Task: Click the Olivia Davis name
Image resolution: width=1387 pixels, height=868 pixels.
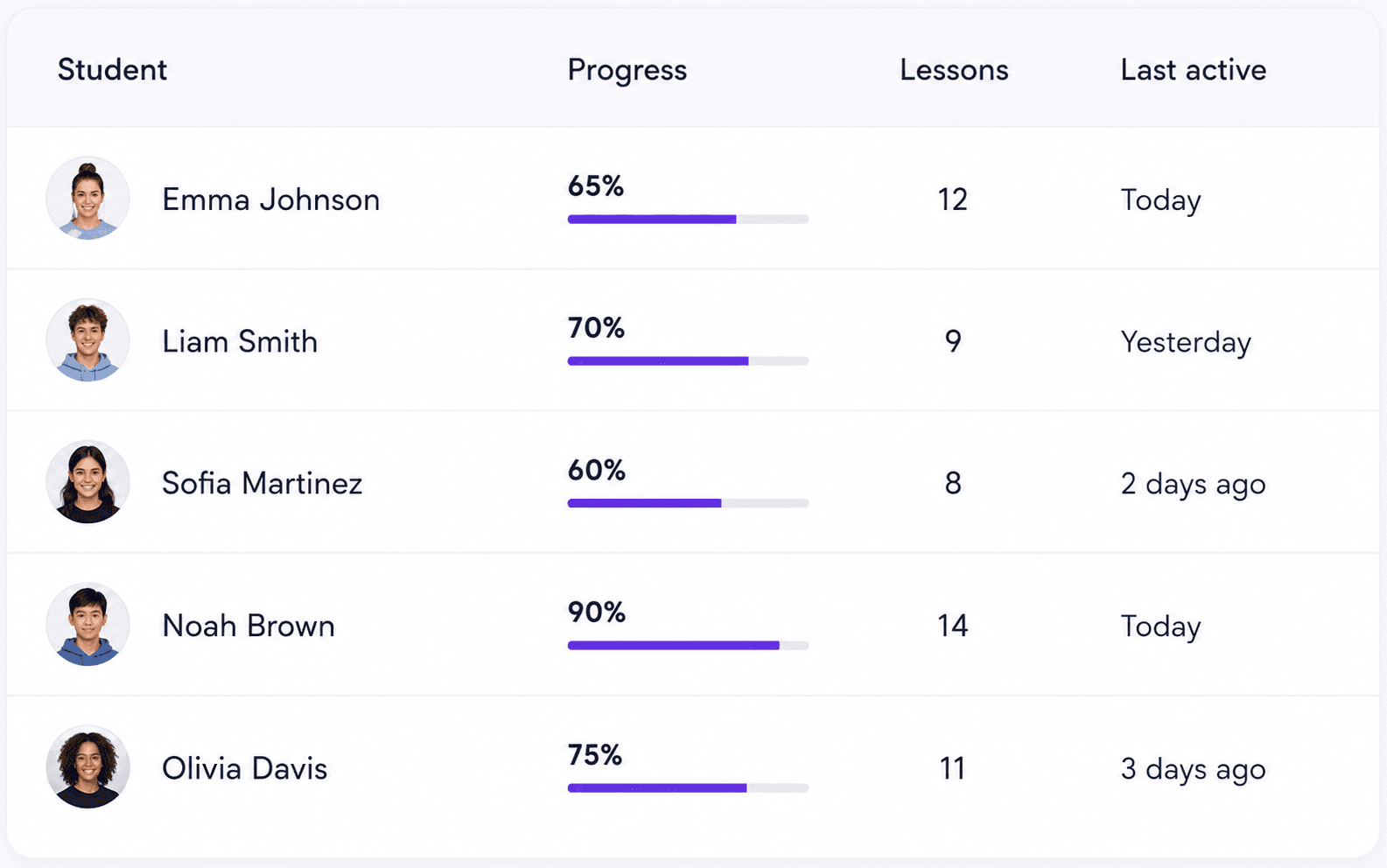Action: pyautogui.click(x=244, y=768)
